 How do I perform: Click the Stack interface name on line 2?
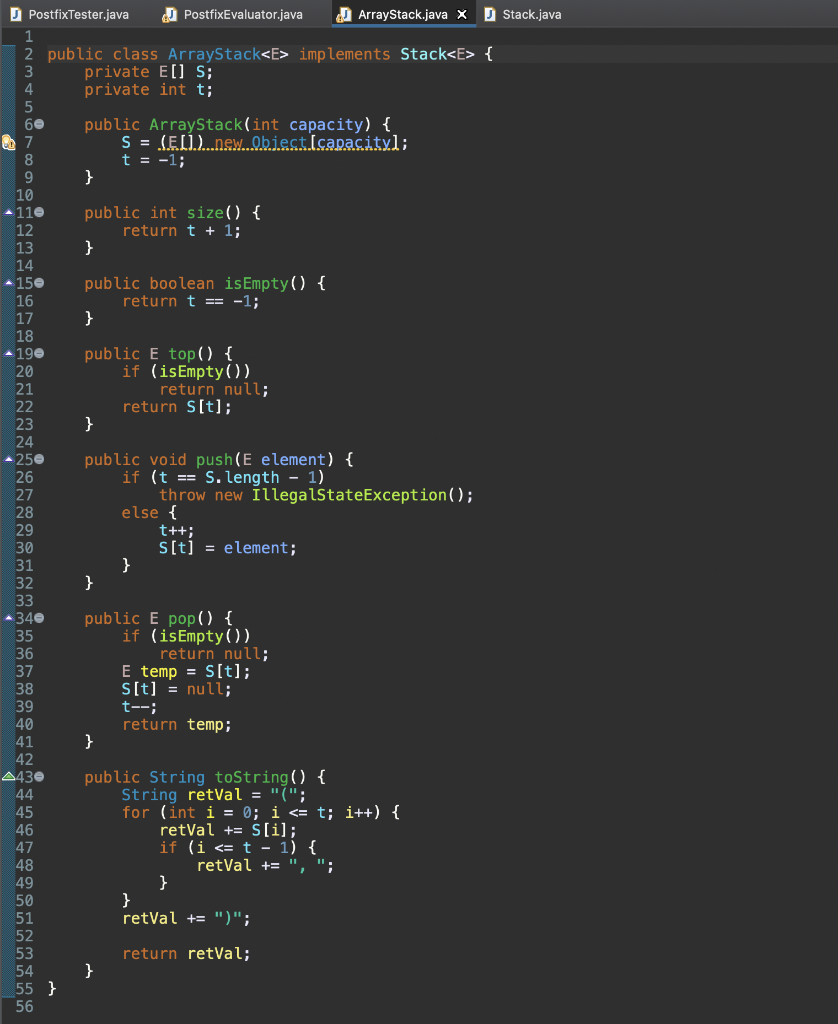coord(423,54)
